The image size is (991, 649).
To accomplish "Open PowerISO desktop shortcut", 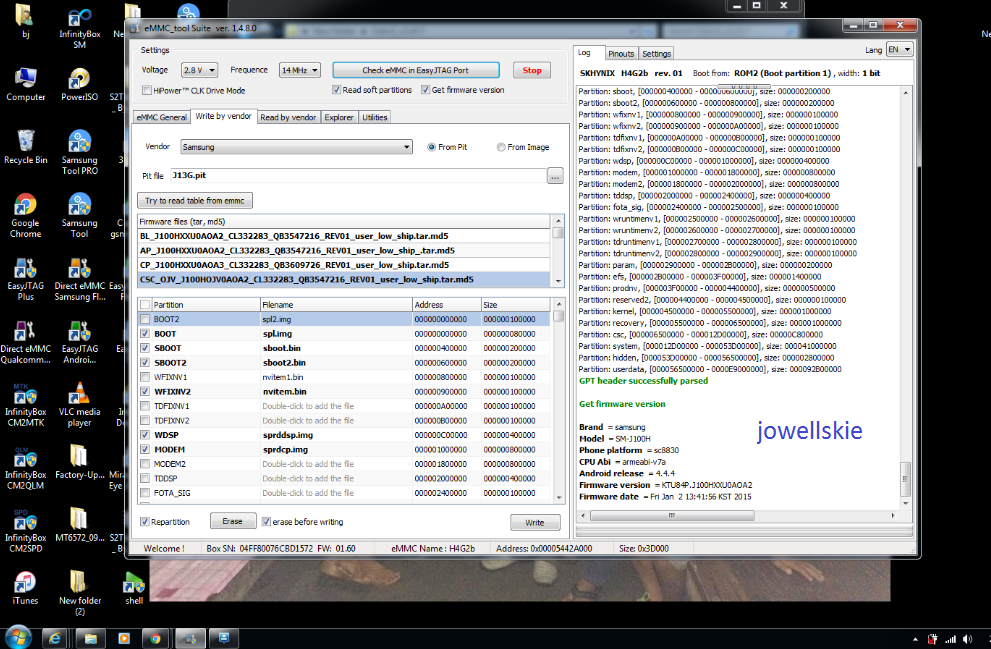I will click(80, 84).
